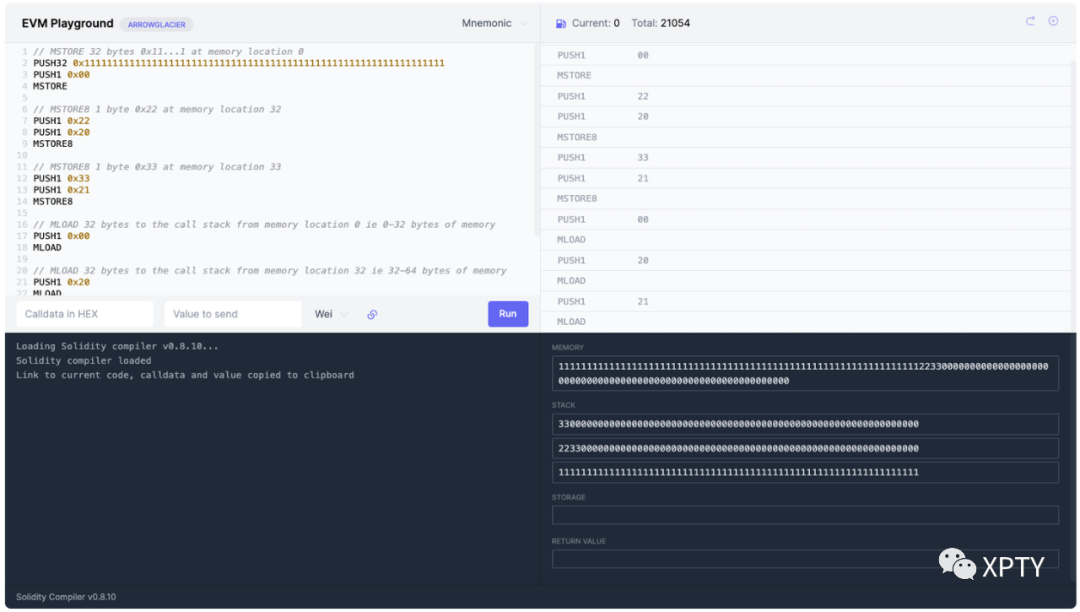Click the copy permalink chain icon
Screen dimensions: 1080x612
[x=372, y=314]
